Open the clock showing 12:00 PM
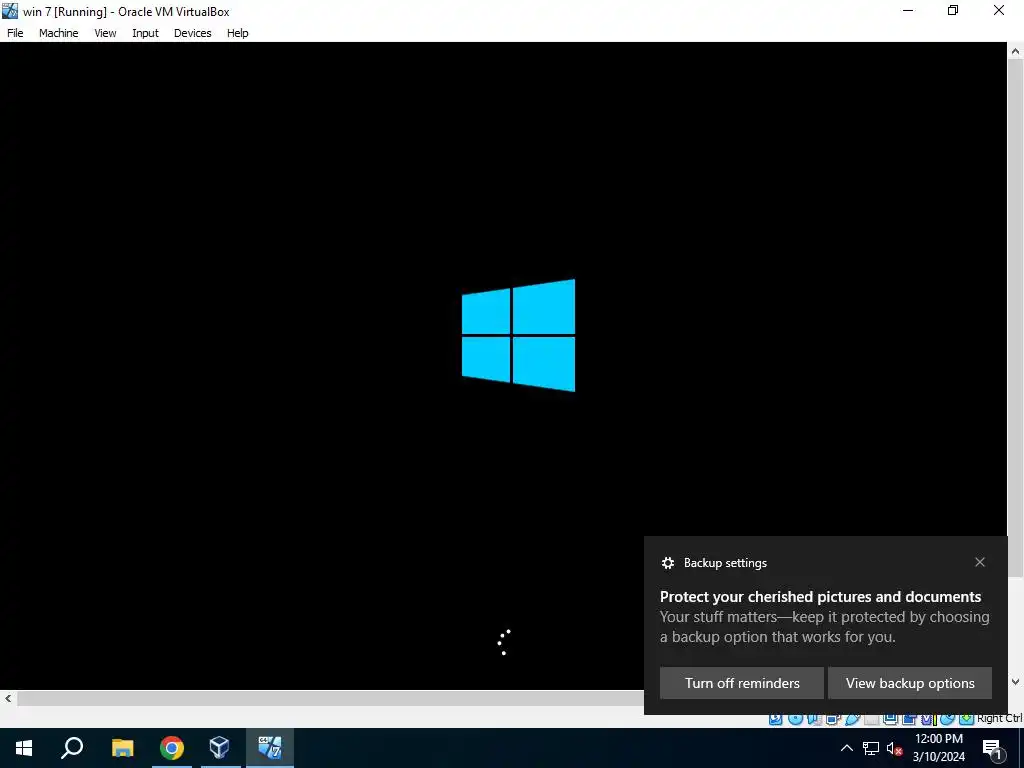This screenshot has width=1024, height=768. tap(938, 748)
